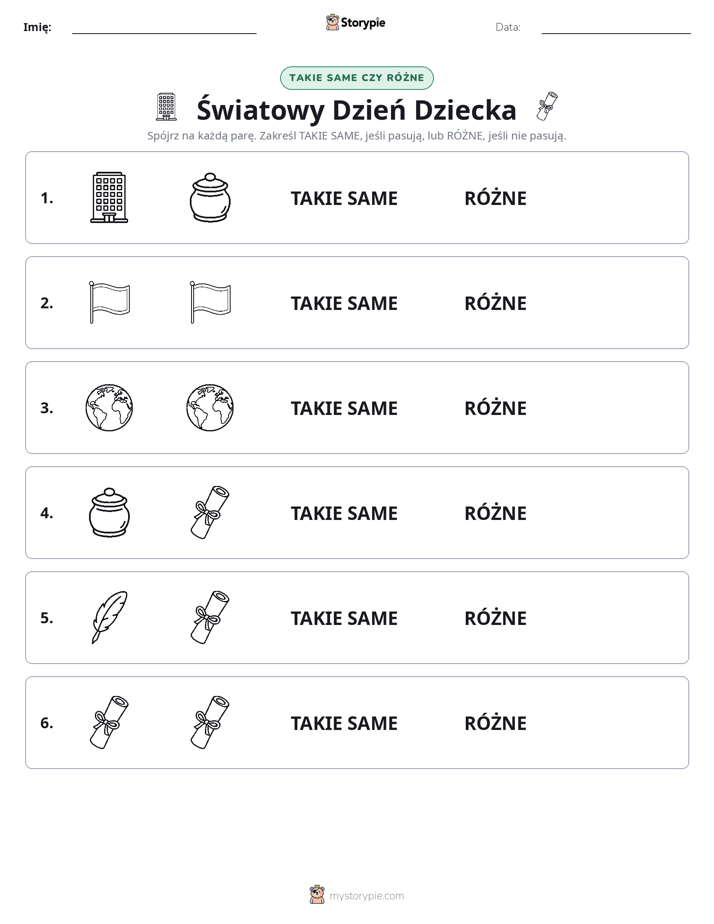Select the right globe in row 3
This screenshot has height=924, width=714.
(210, 407)
